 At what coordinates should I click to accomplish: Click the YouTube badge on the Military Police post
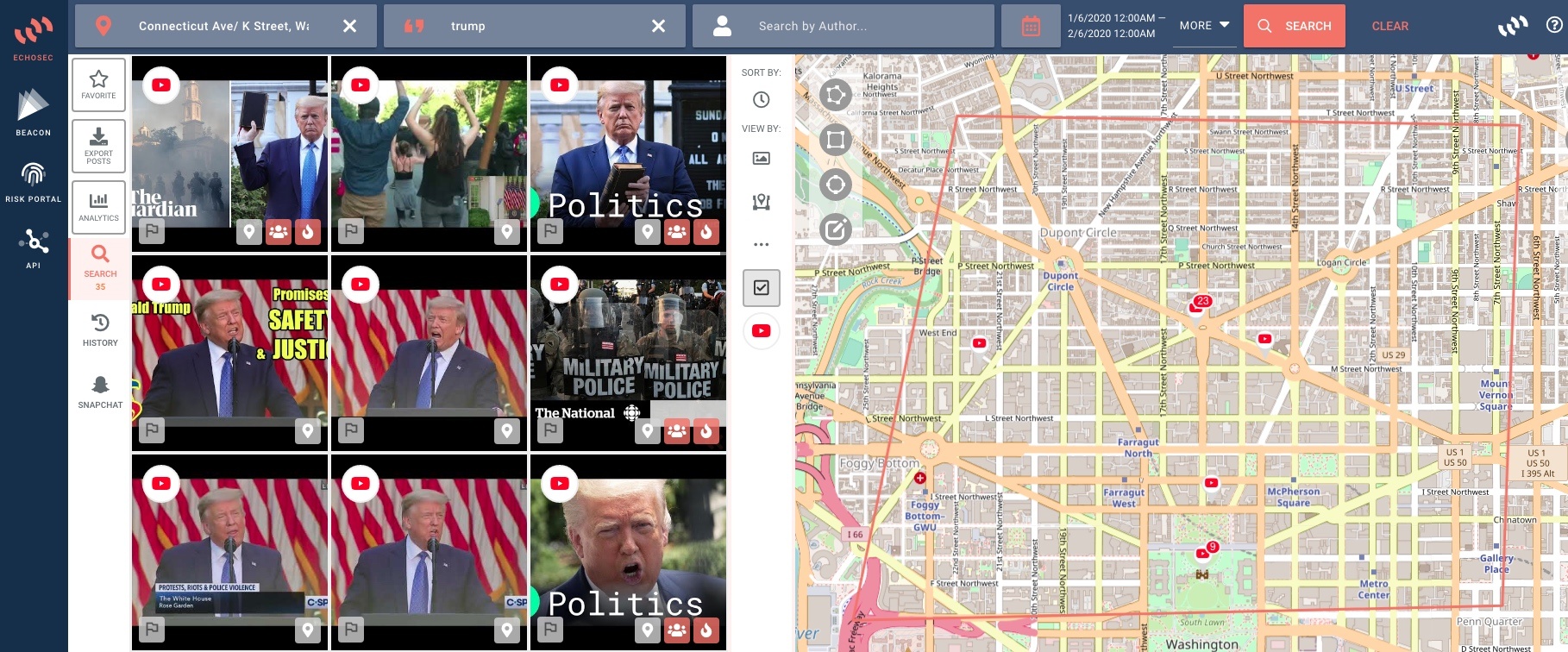pos(560,285)
